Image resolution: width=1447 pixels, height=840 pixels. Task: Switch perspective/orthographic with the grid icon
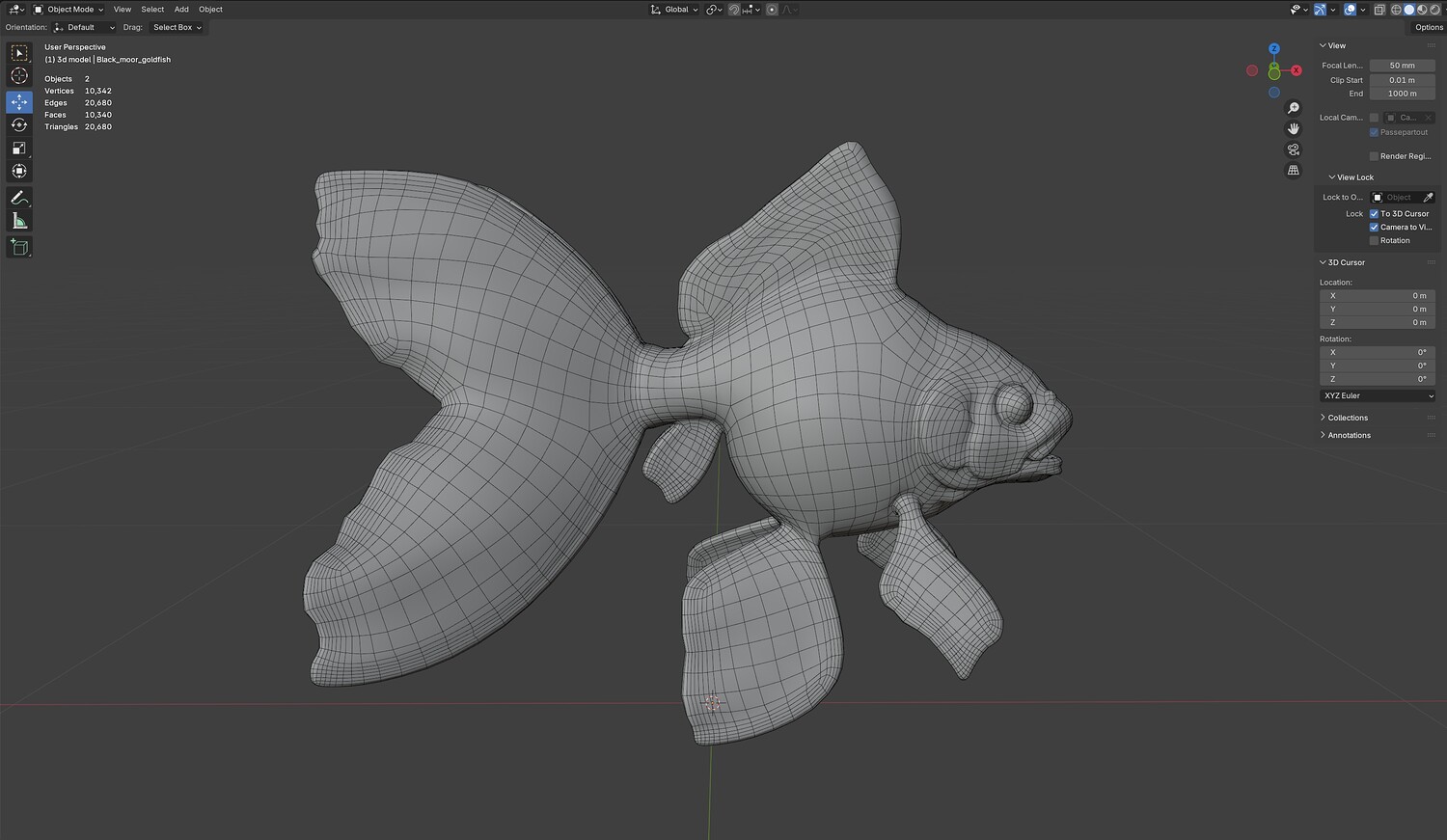coord(1294,170)
